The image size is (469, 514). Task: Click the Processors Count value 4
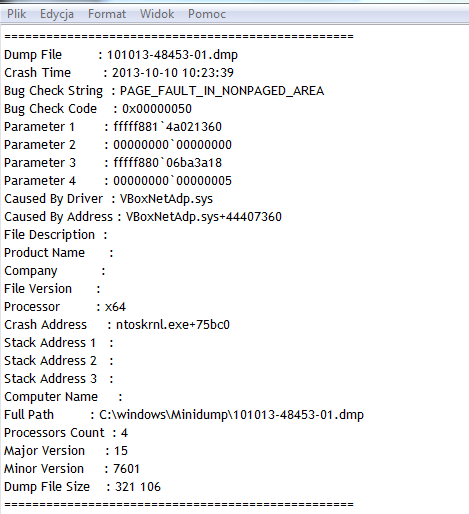124,433
